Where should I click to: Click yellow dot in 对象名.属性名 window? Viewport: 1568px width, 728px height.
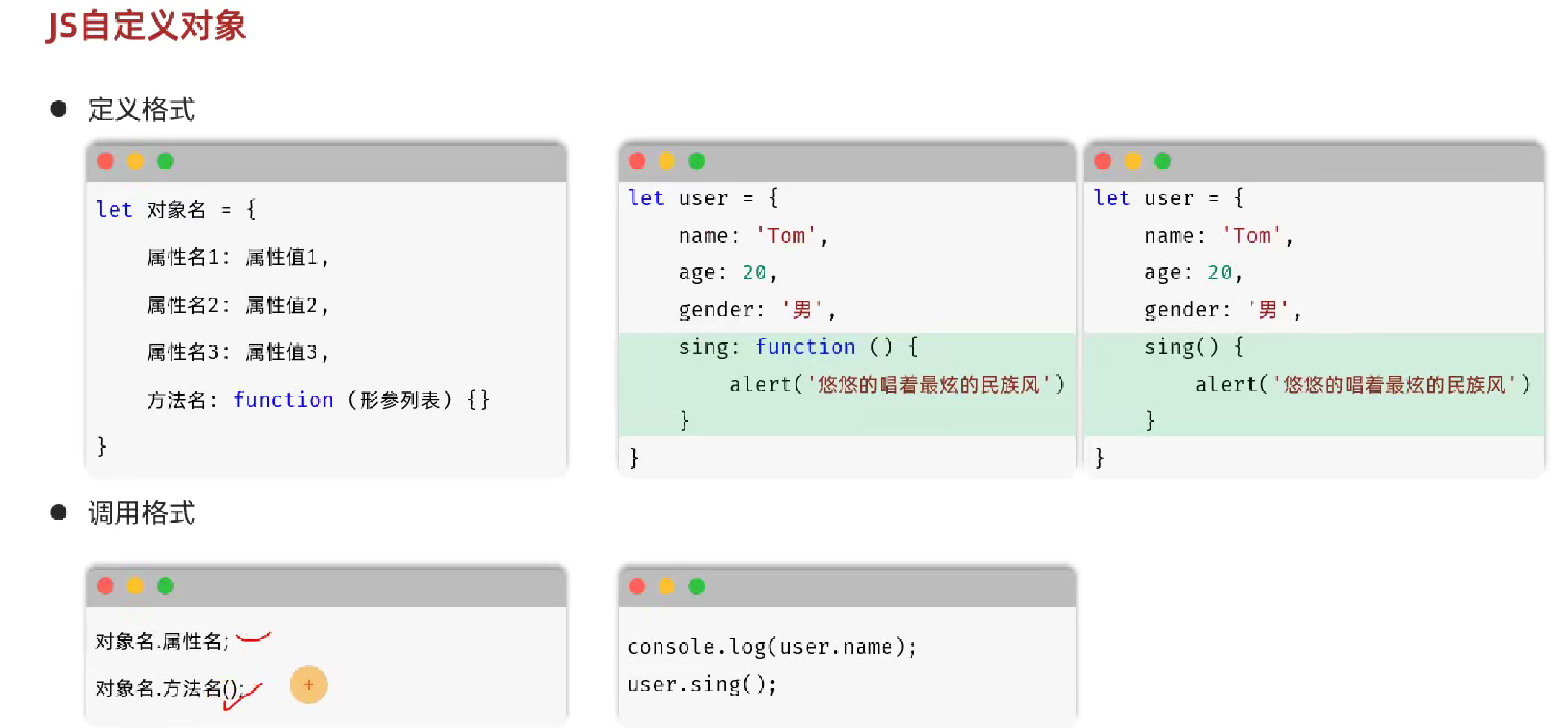pos(135,586)
